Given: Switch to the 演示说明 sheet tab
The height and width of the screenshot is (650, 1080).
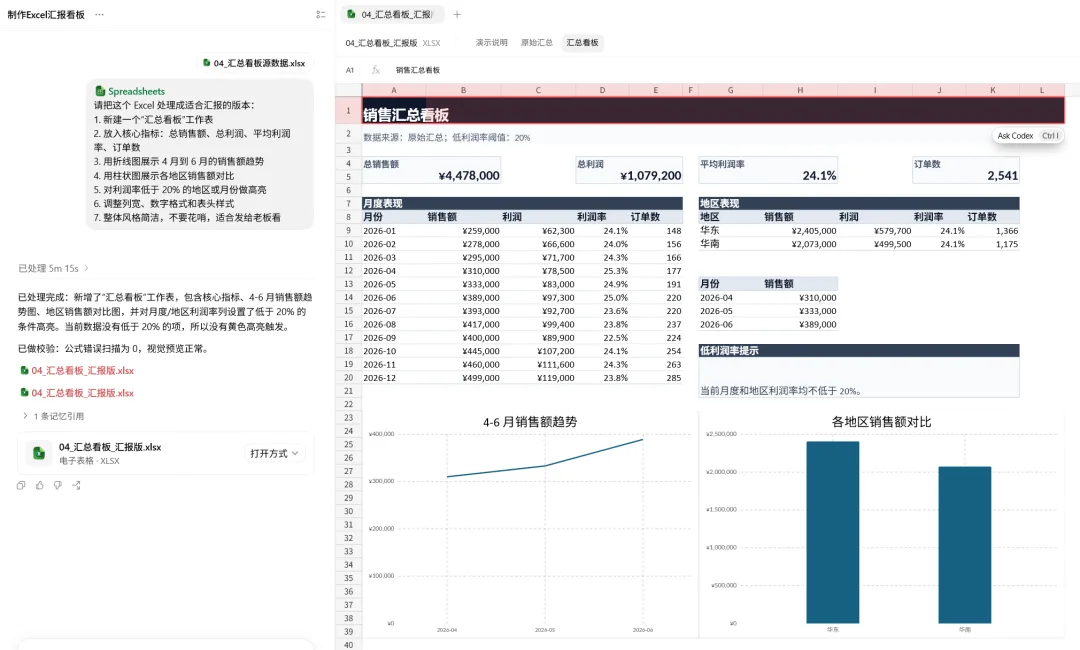Looking at the screenshot, I should point(491,43).
